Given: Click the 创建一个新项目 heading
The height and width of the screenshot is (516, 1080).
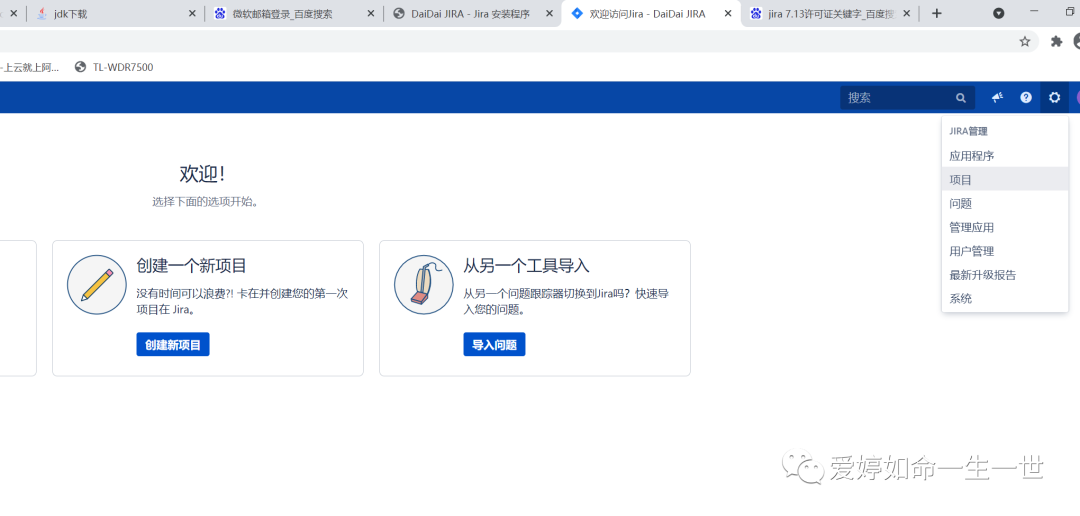Looking at the screenshot, I should tap(191, 266).
